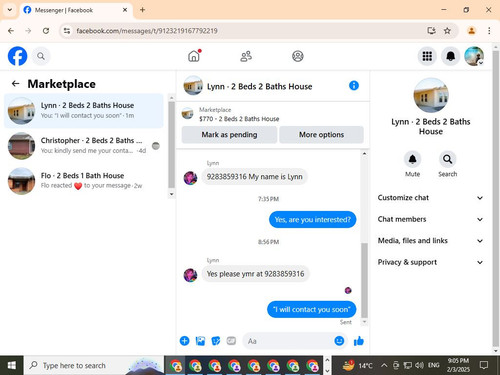Click message '9283859316 My name is Lynn'

[254, 177]
